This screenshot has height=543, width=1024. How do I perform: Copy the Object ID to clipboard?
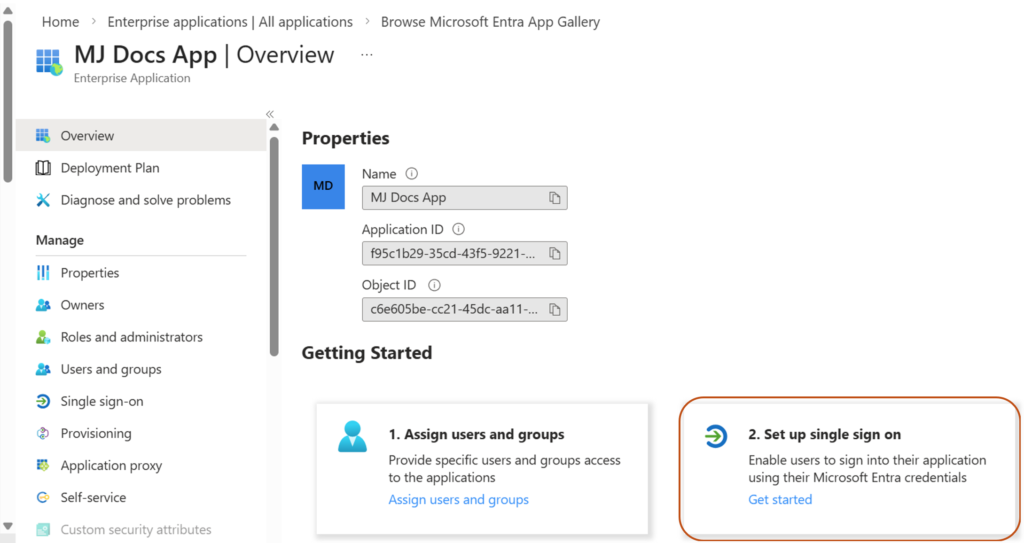click(x=554, y=309)
